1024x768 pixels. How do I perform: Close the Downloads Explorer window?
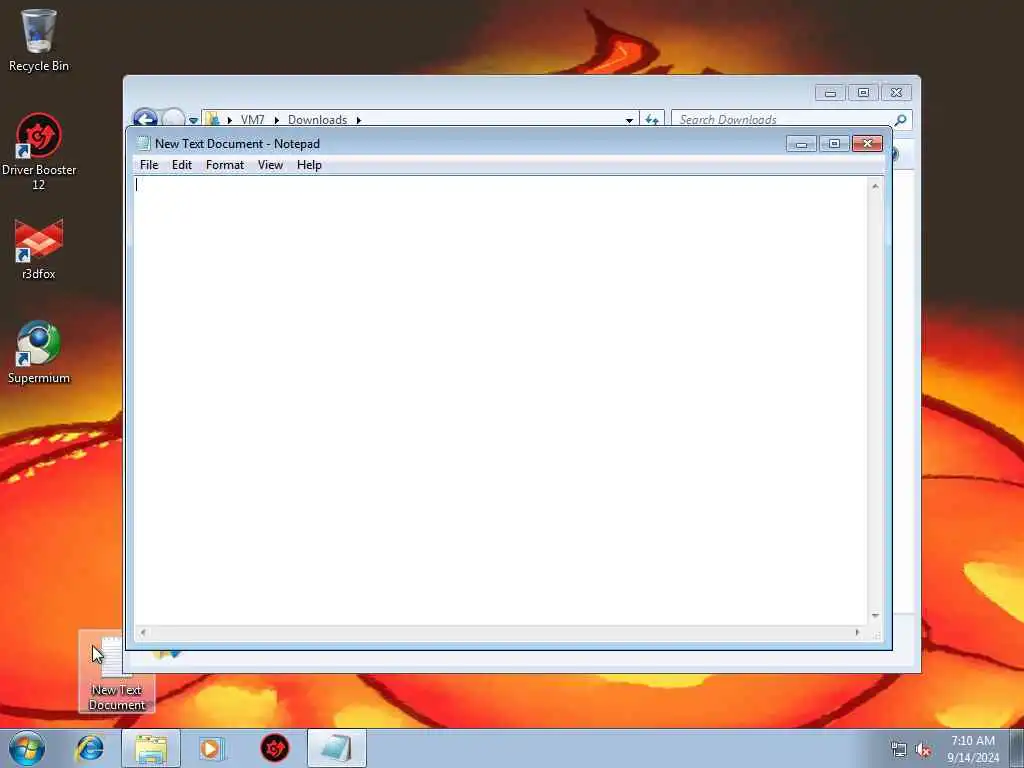(896, 93)
